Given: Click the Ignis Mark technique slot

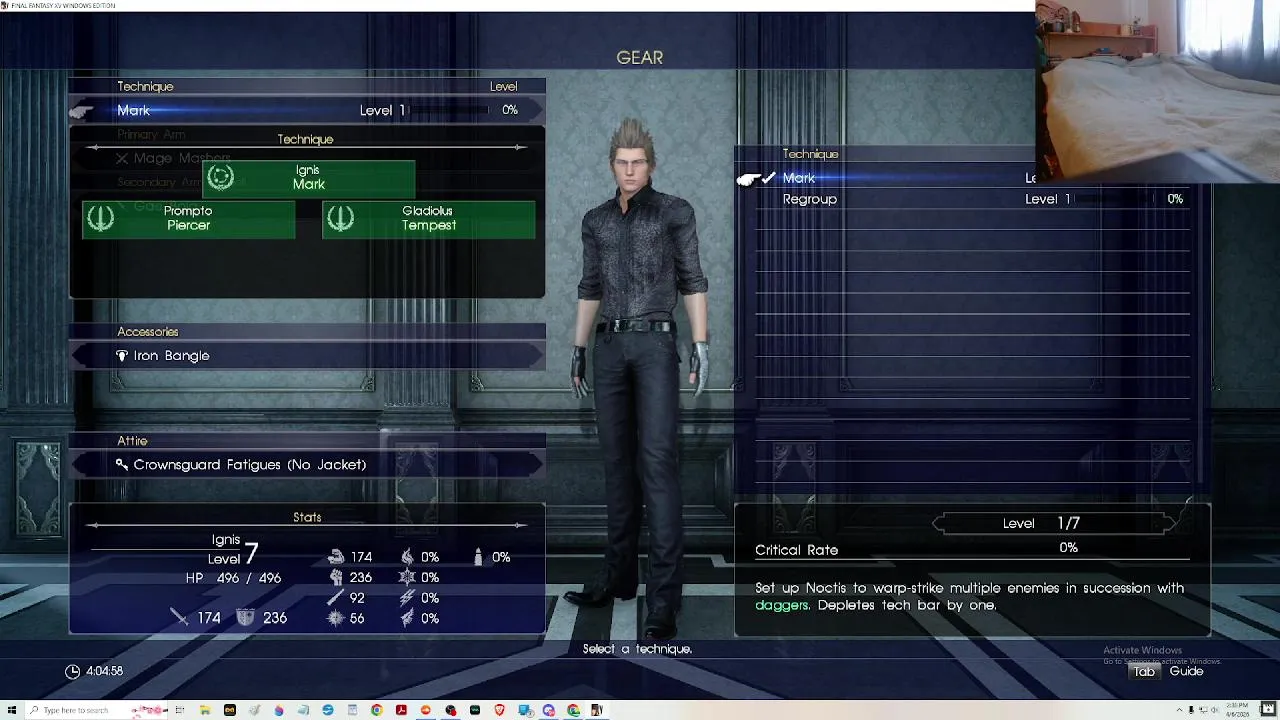Looking at the screenshot, I should pos(308,178).
